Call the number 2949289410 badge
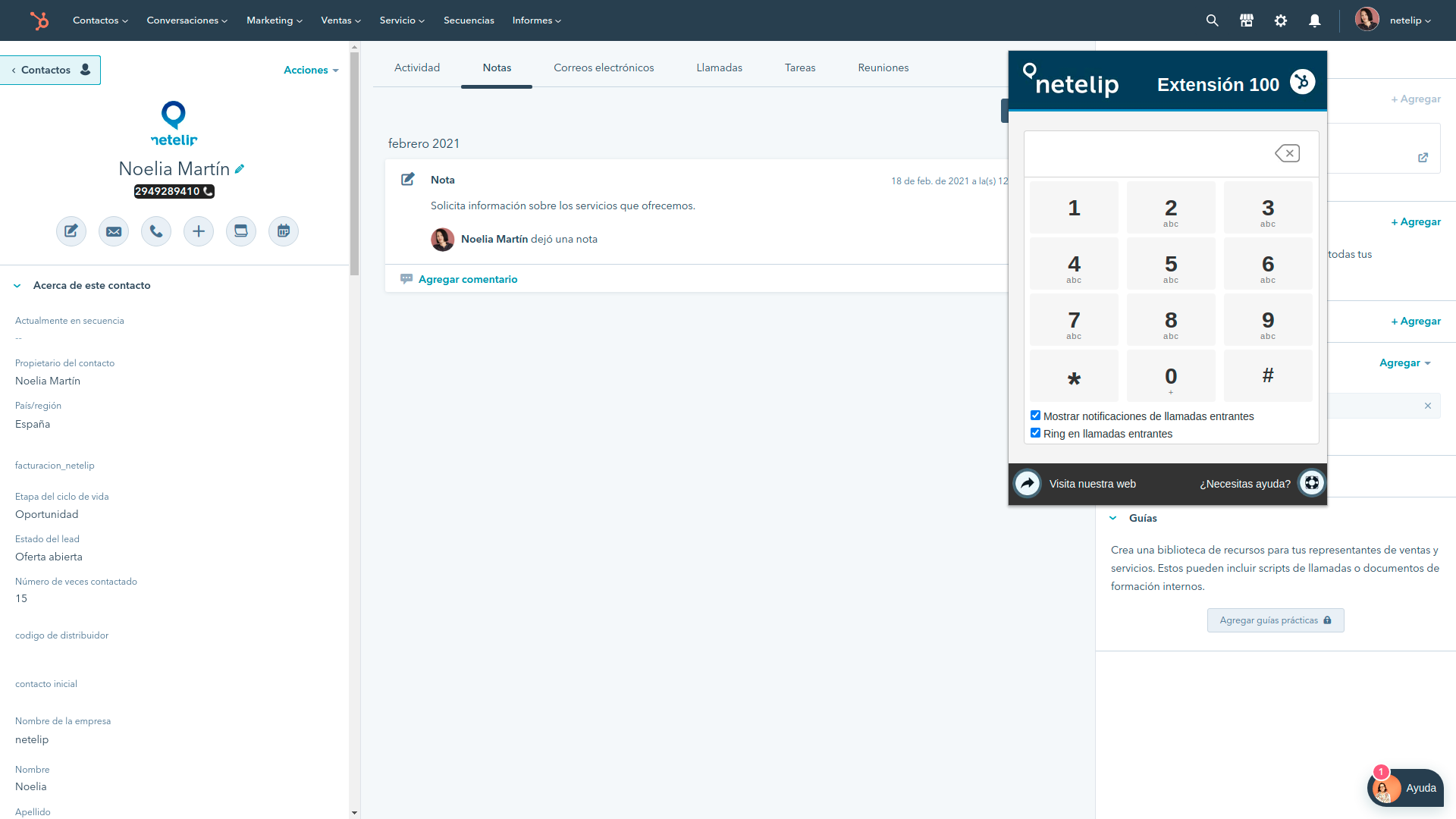The width and height of the screenshot is (1456, 819). coord(174,191)
